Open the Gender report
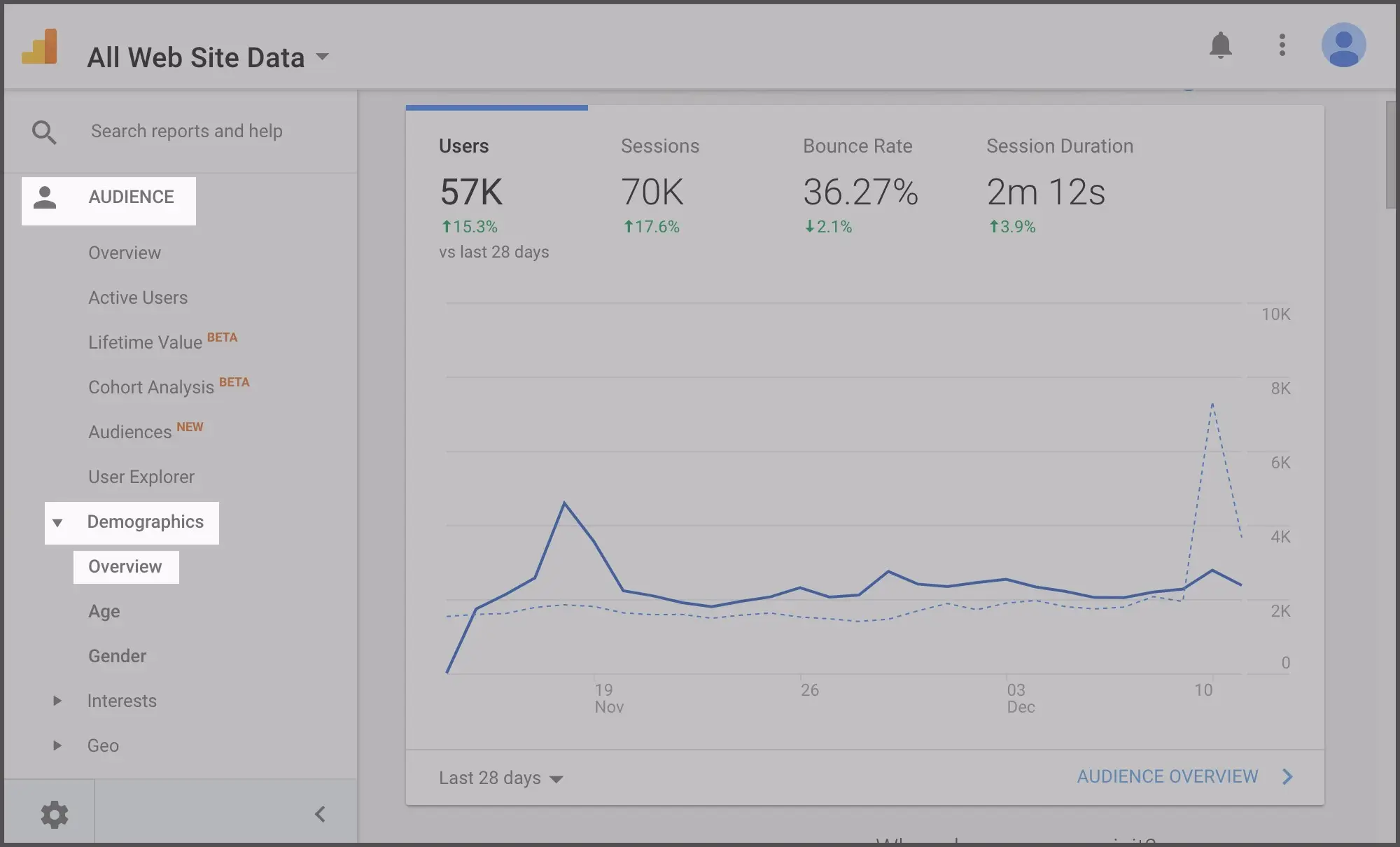 [x=117, y=656]
